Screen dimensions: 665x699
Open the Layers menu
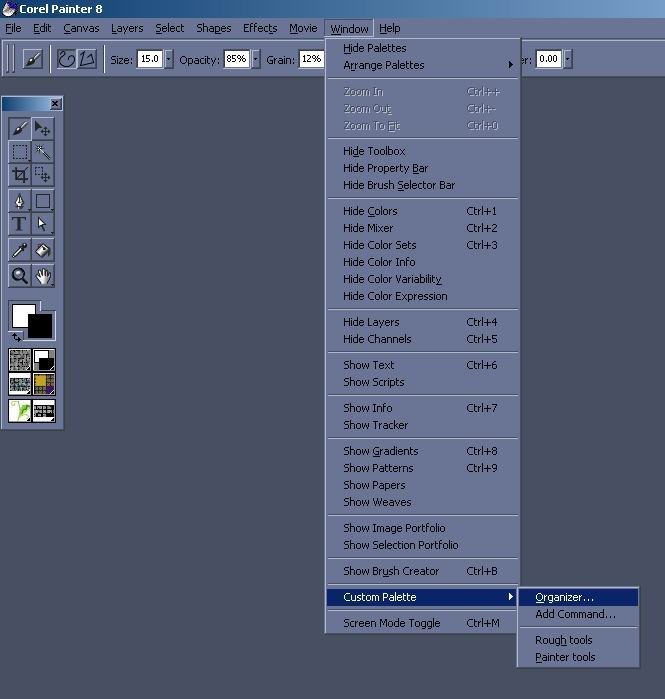point(127,29)
